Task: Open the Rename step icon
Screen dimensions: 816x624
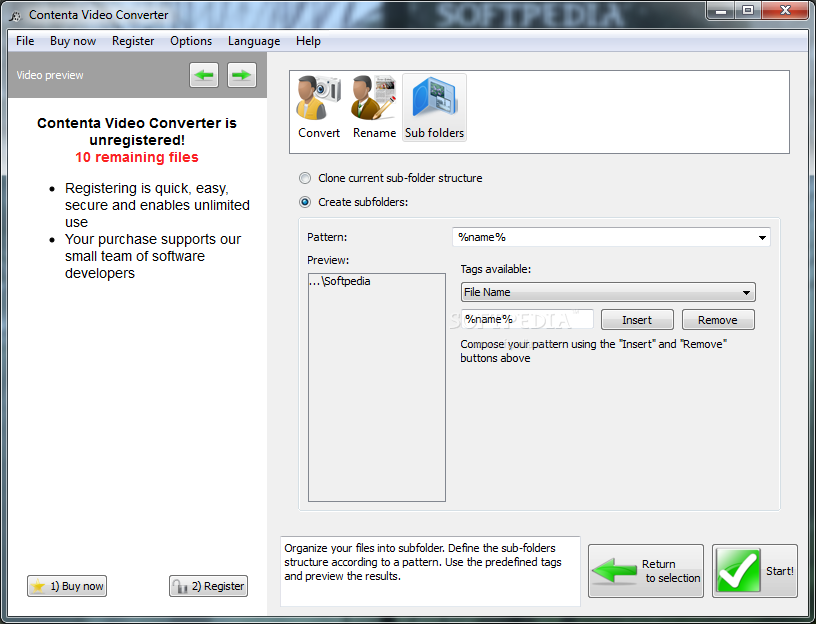Action: [374, 107]
